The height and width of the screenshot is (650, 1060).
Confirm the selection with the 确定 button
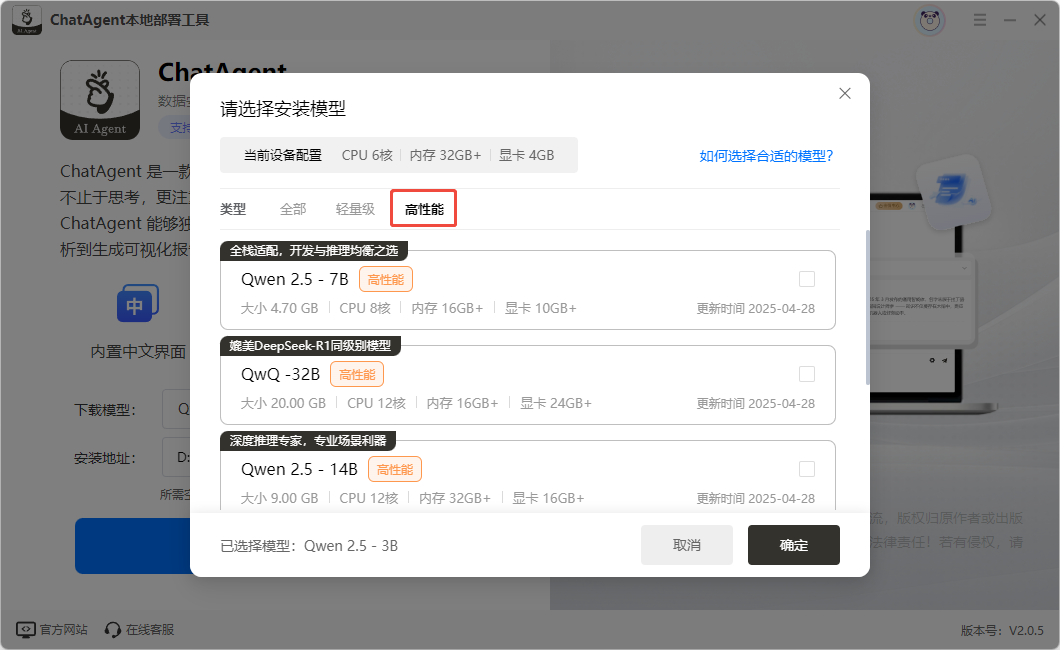click(x=794, y=545)
